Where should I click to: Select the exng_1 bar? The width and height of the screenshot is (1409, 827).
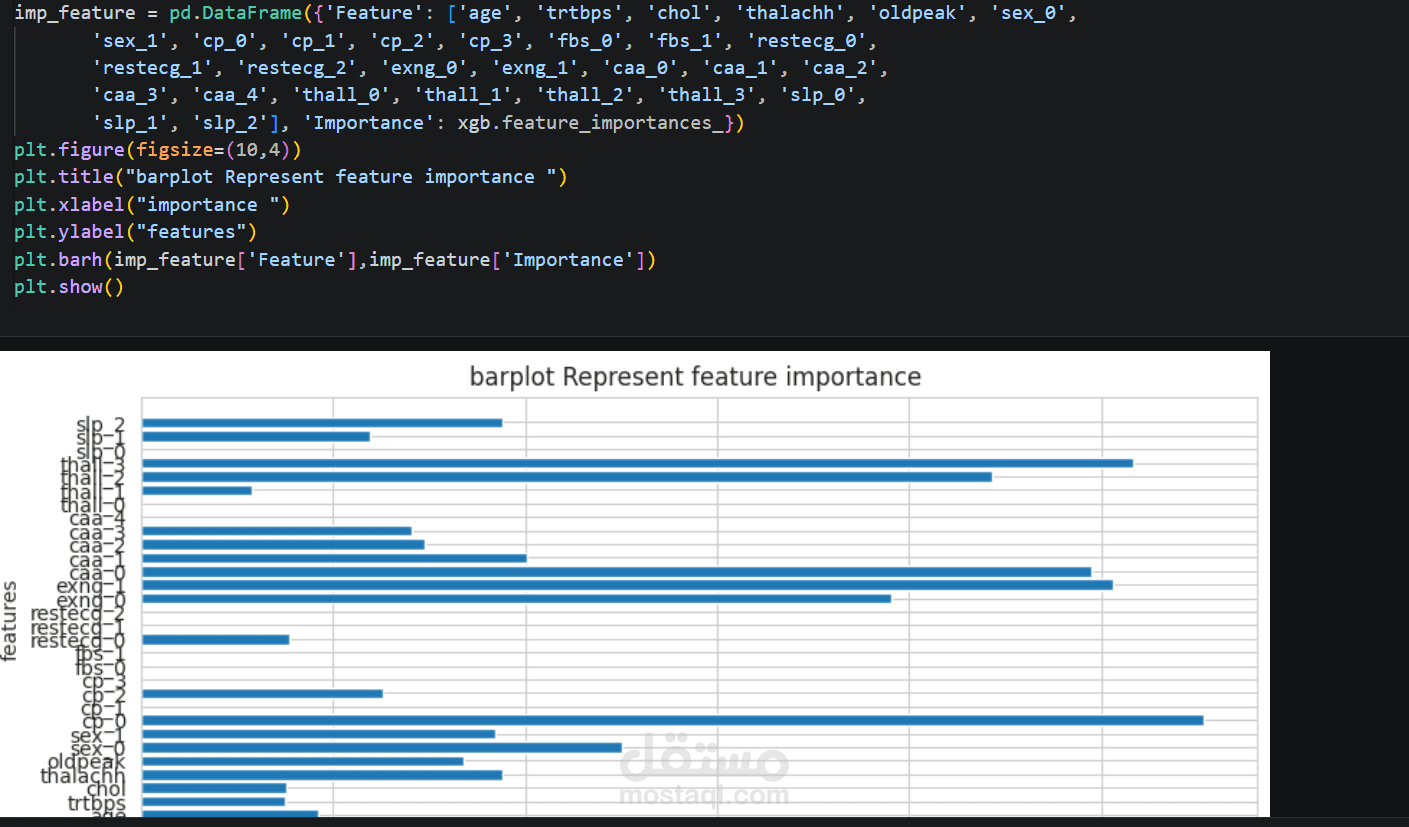tap(627, 585)
